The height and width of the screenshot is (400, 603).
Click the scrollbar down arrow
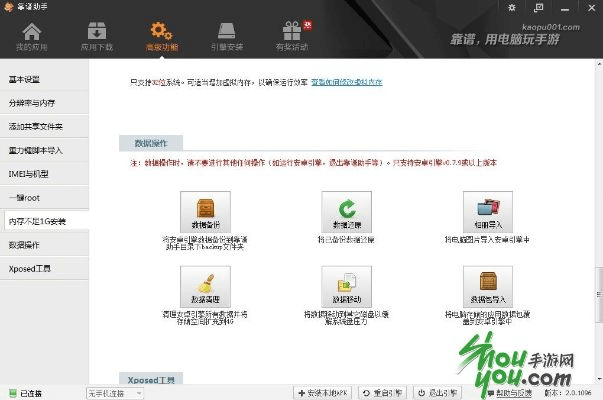599,379
